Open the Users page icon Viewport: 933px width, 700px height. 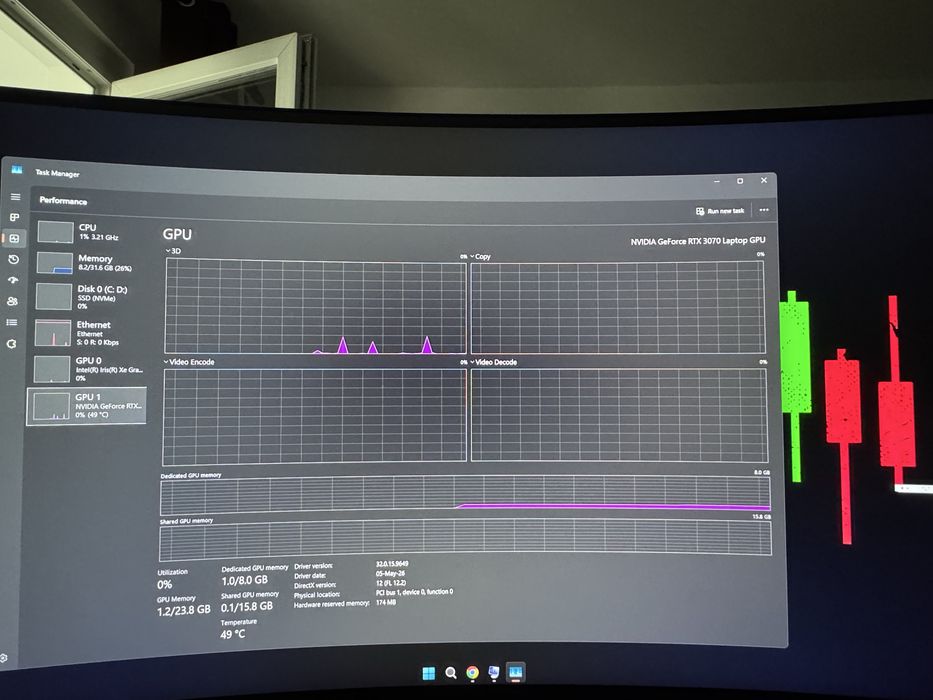pos(12,301)
